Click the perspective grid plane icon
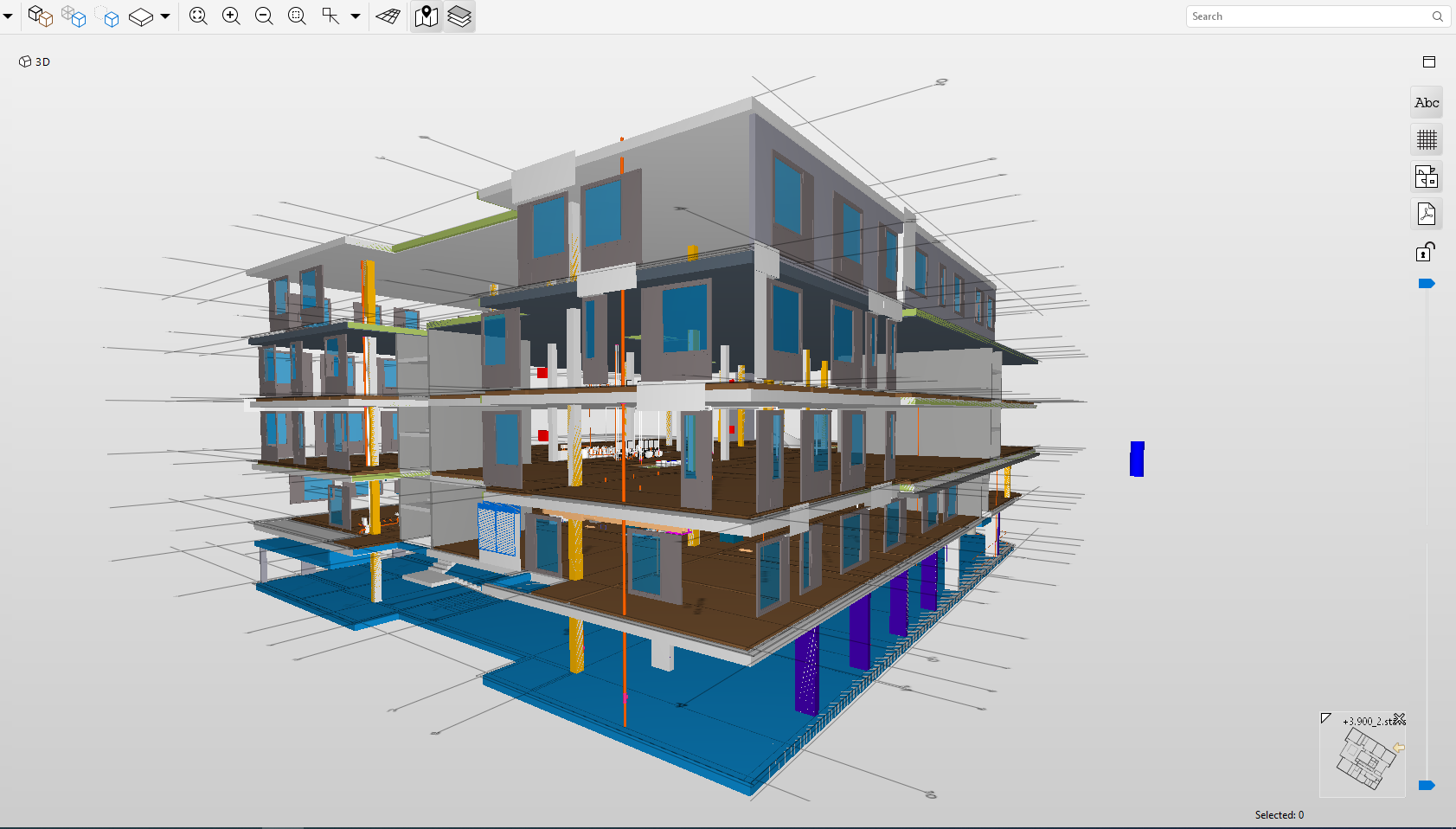This screenshot has width=1456, height=829. pos(388,16)
